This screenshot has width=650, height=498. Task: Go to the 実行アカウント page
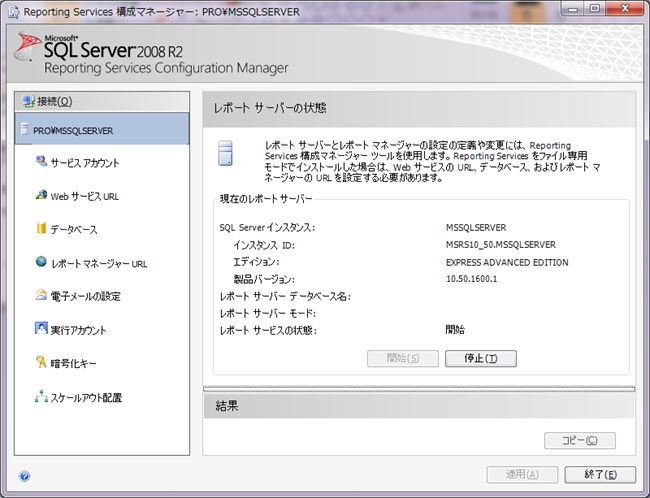pyautogui.click(x=78, y=330)
